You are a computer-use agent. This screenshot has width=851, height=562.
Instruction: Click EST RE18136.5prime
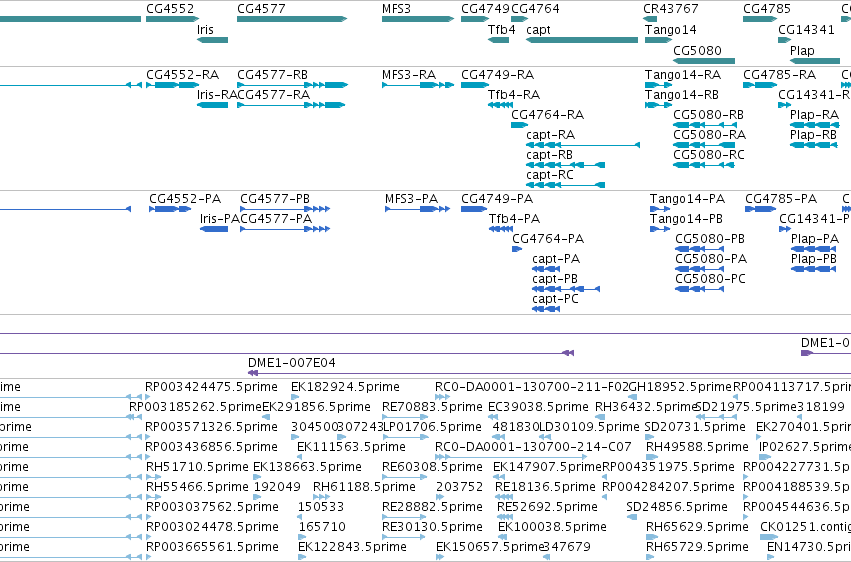(545, 487)
